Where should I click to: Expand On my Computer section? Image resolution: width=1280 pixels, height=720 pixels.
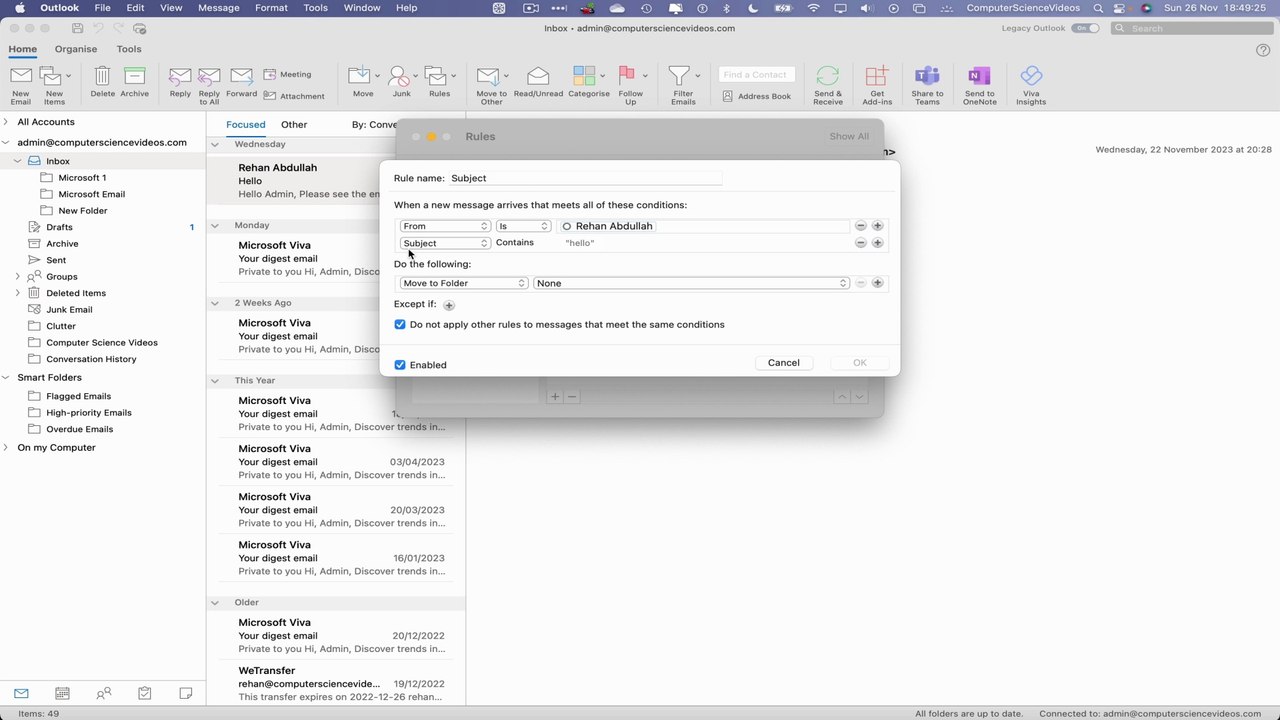(x=6, y=448)
